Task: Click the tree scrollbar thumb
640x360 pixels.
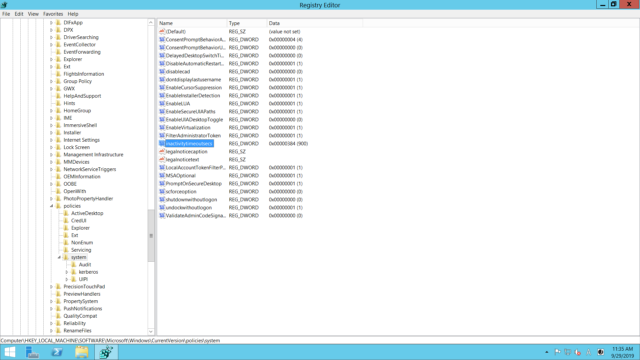Action: (151, 236)
